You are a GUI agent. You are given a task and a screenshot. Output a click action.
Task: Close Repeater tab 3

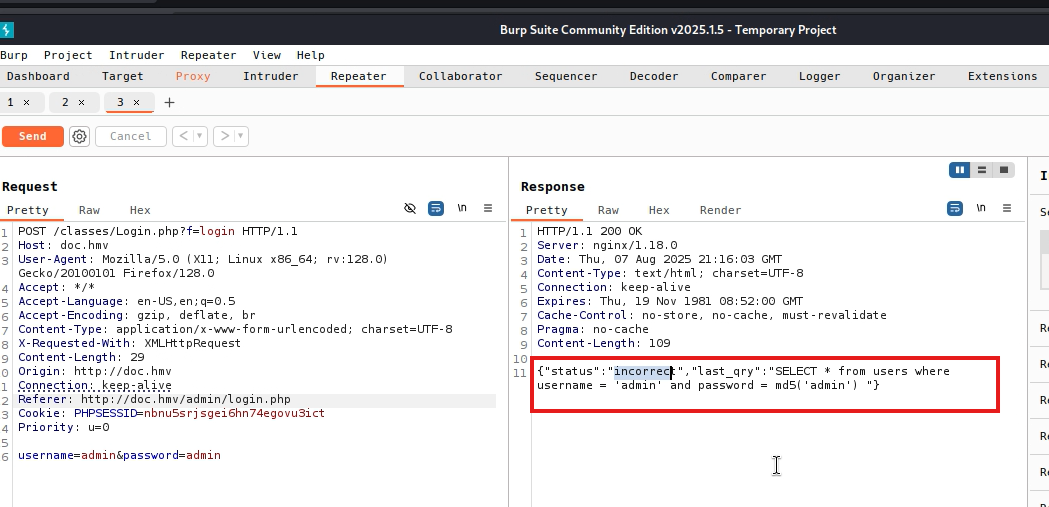136,102
